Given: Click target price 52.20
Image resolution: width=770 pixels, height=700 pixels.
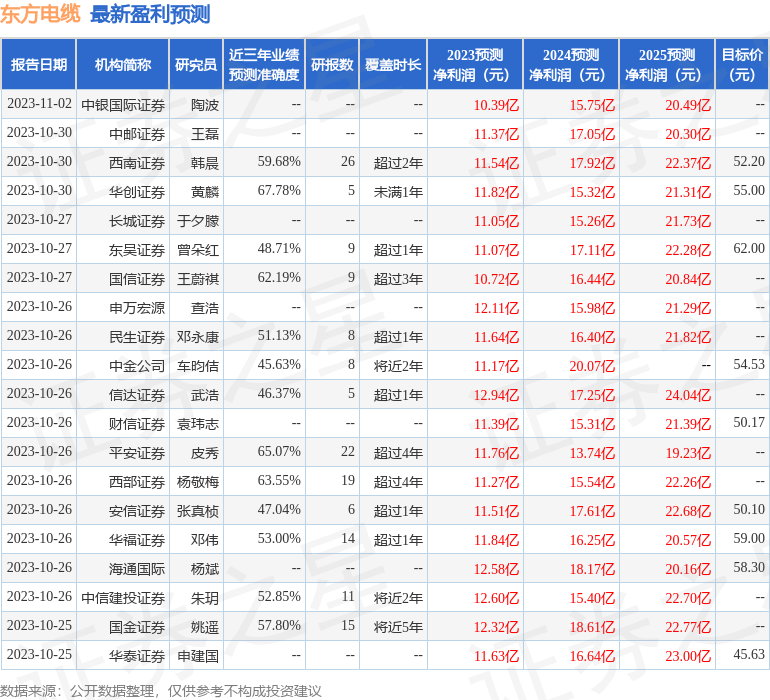Looking at the screenshot, I should pos(749,162).
